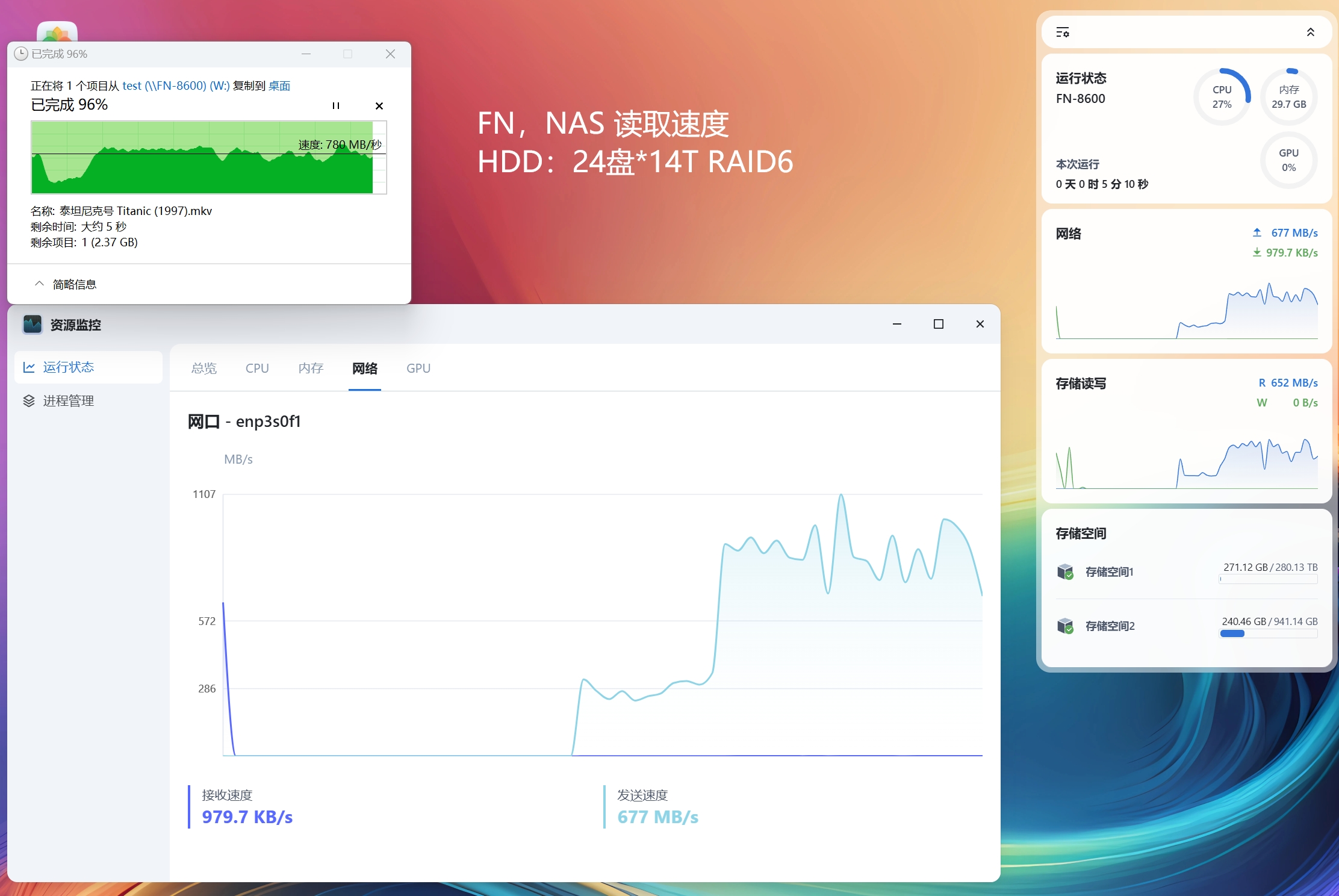Click the GPU 0% gauge

pyautogui.click(x=1289, y=161)
